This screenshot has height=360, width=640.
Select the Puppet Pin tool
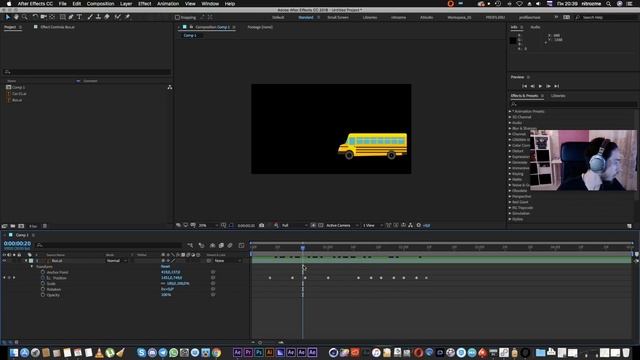pos(127,17)
